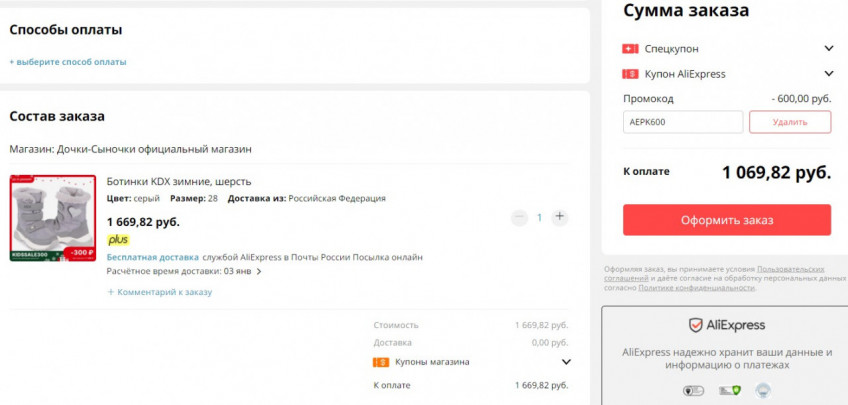Click the round blue security seal icon
The image size is (848, 405).
[x=762, y=390]
